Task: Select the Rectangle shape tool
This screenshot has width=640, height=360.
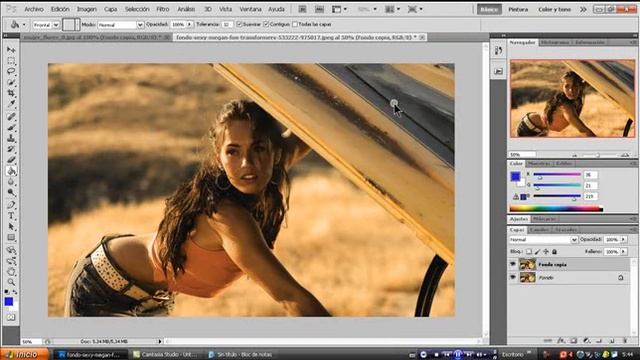Action: pyautogui.click(x=11, y=238)
